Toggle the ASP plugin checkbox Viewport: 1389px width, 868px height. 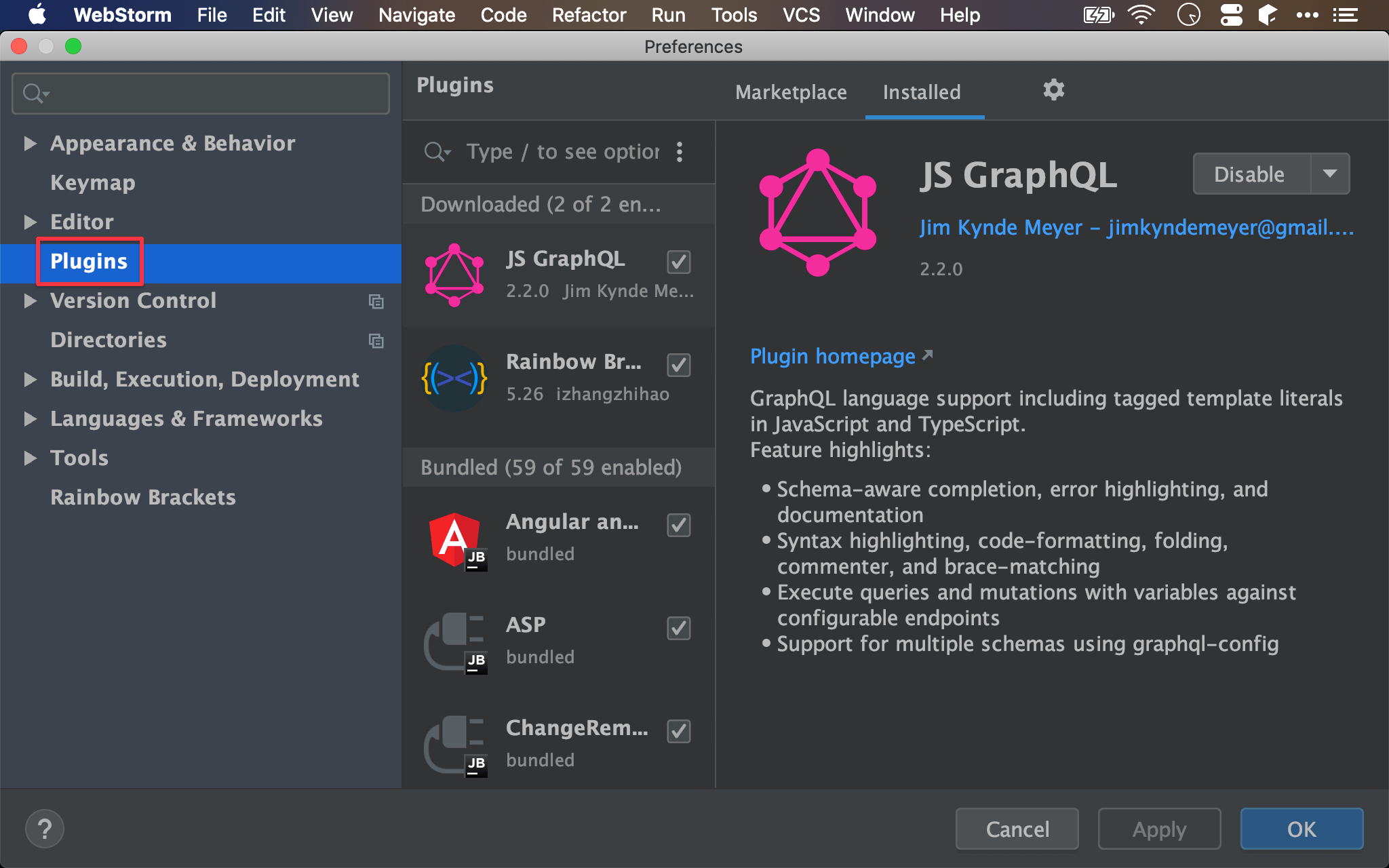click(x=679, y=628)
